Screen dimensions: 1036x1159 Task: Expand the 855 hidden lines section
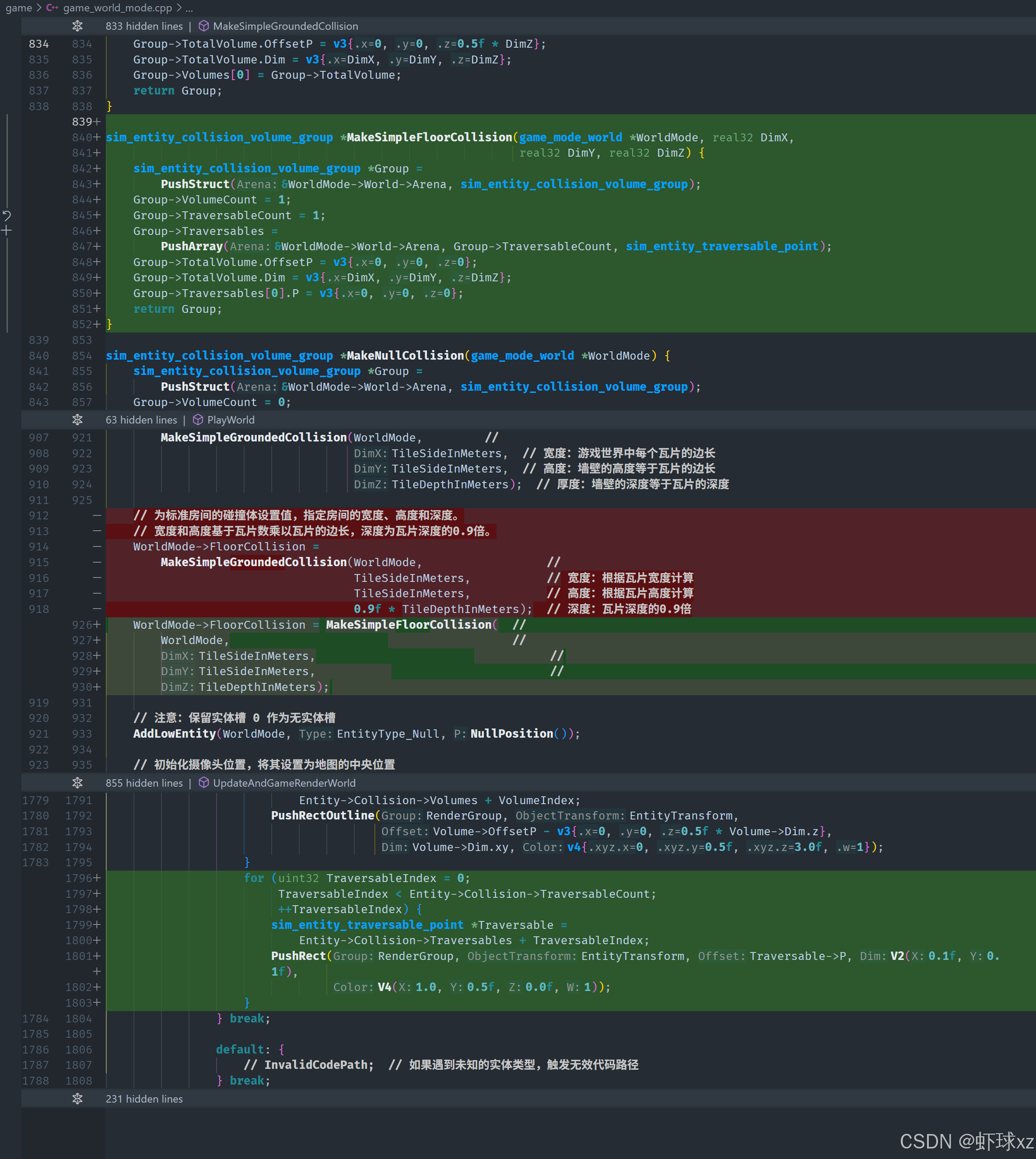144,783
